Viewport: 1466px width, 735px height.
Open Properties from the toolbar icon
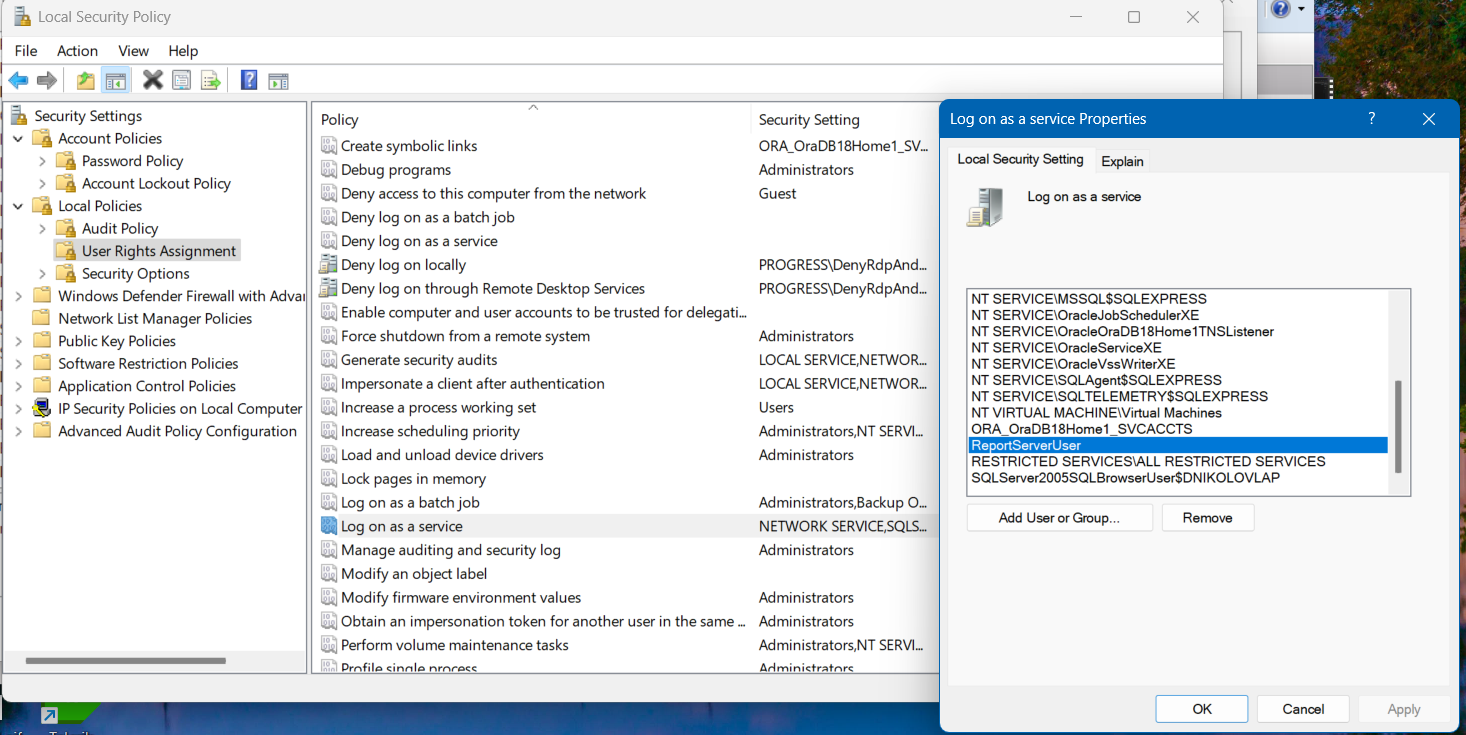(x=181, y=81)
